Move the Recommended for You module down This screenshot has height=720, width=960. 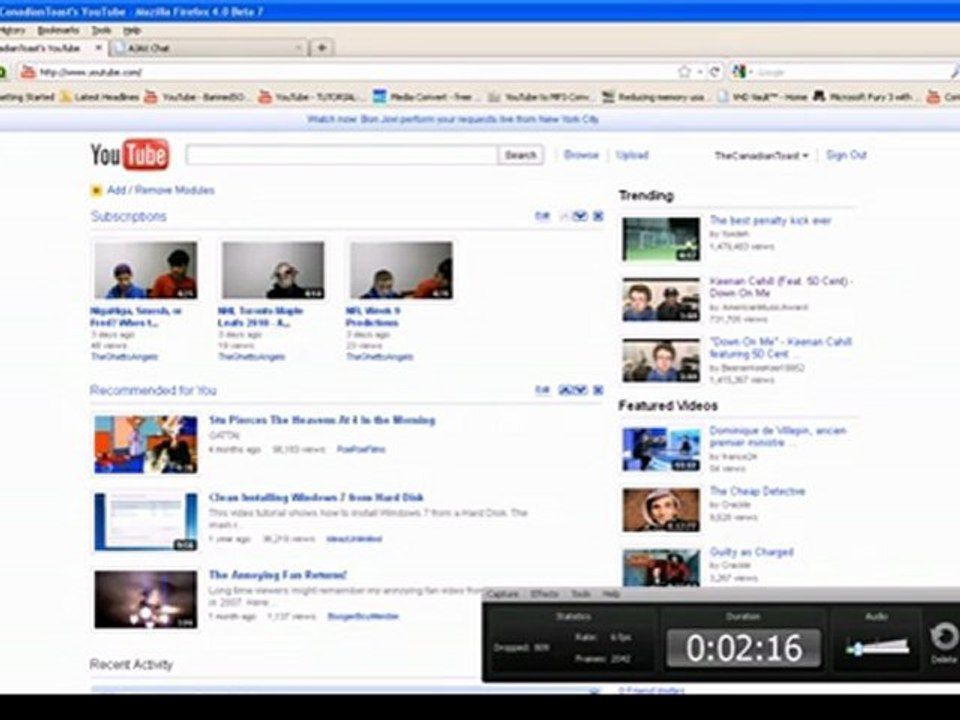tap(580, 390)
